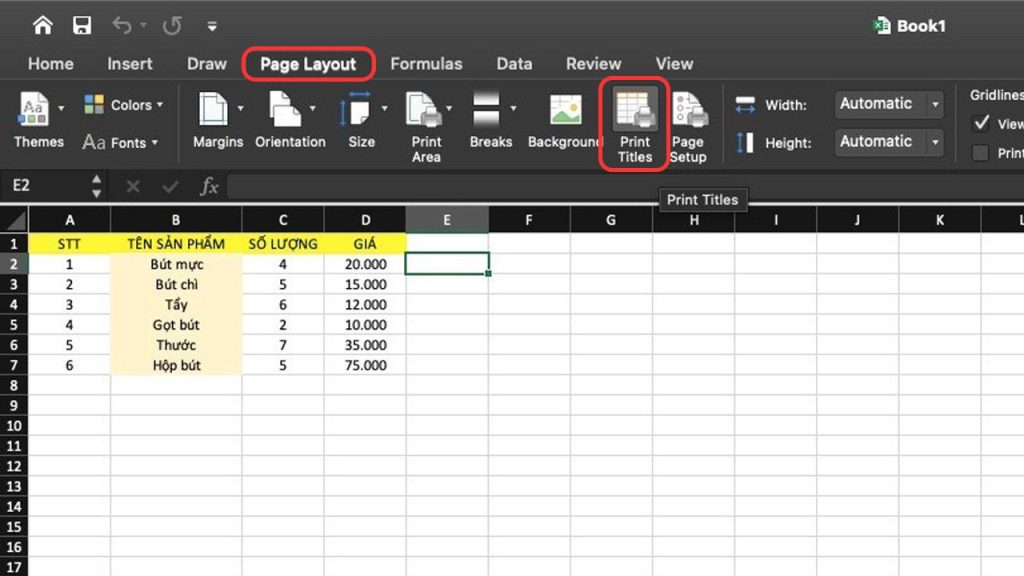Image resolution: width=1024 pixels, height=576 pixels.
Task: Open the paper Size menu
Action: 361,120
